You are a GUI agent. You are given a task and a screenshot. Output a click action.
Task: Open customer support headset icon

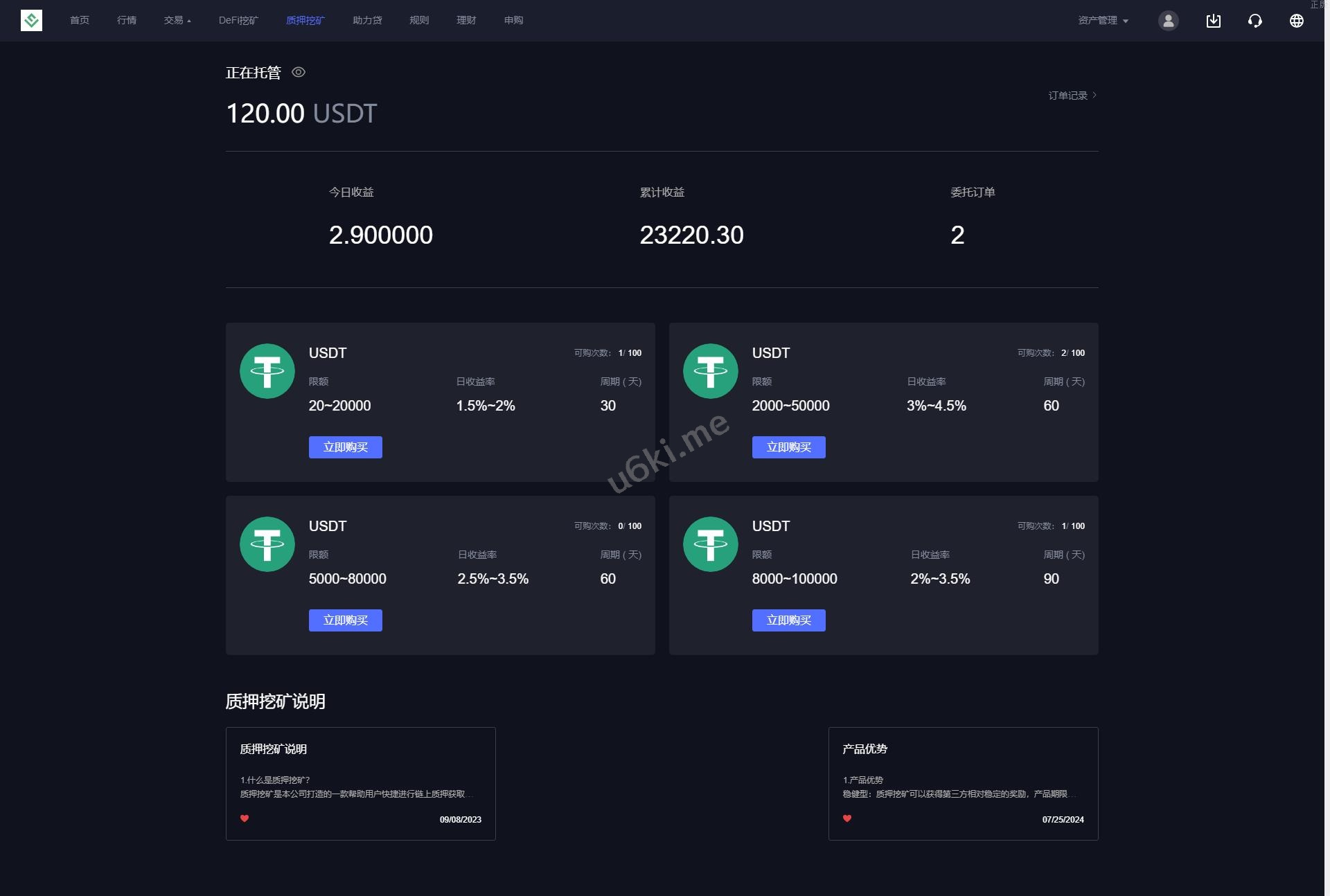[x=1254, y=21]
